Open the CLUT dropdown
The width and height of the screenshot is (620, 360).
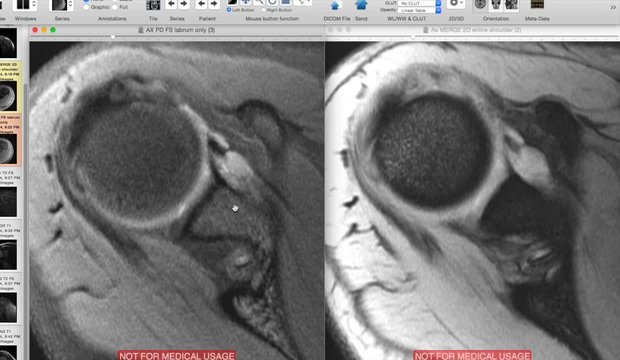point(419,3)
